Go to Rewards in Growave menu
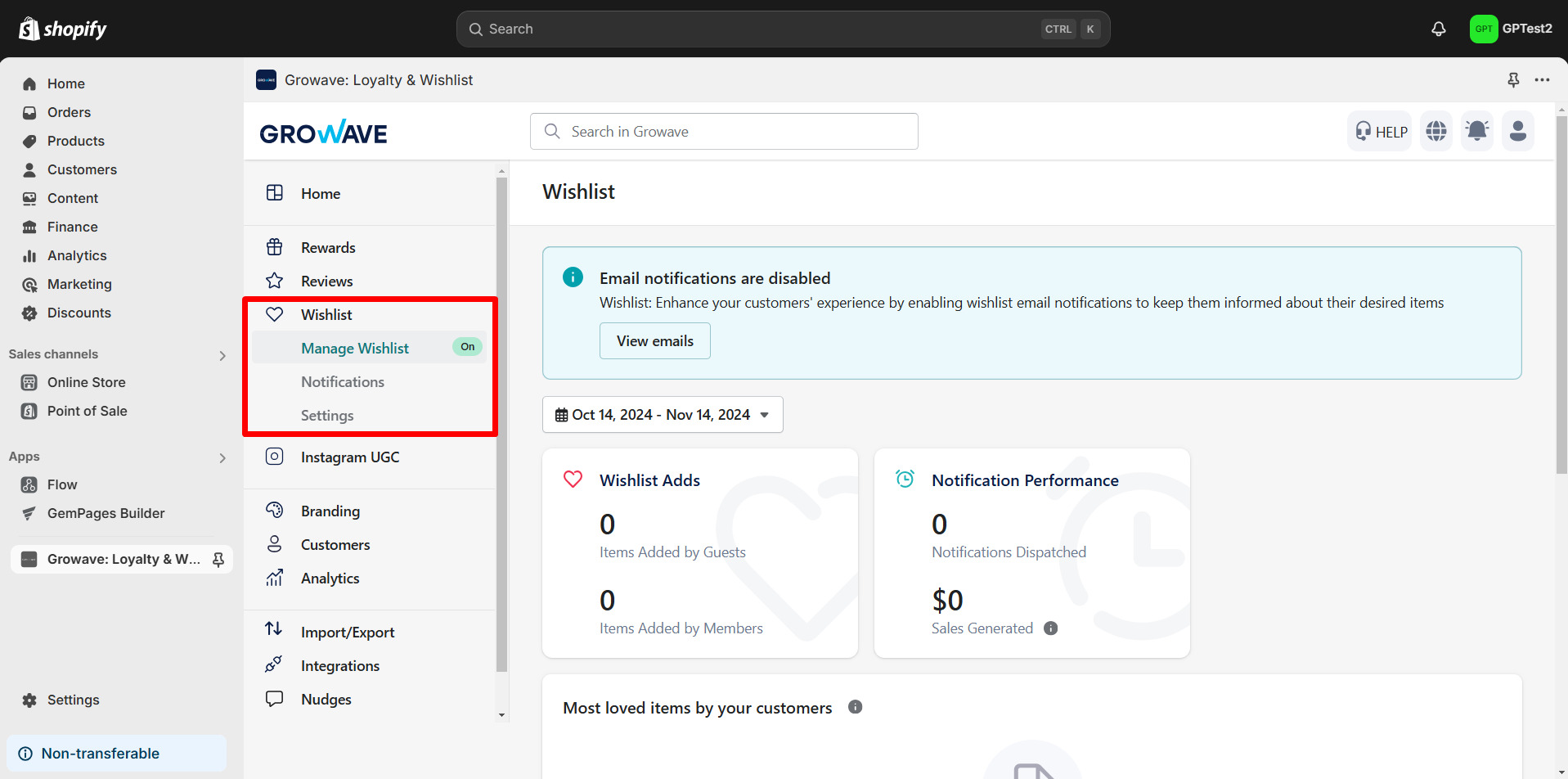1568x779 pixels. click(328, 248)
